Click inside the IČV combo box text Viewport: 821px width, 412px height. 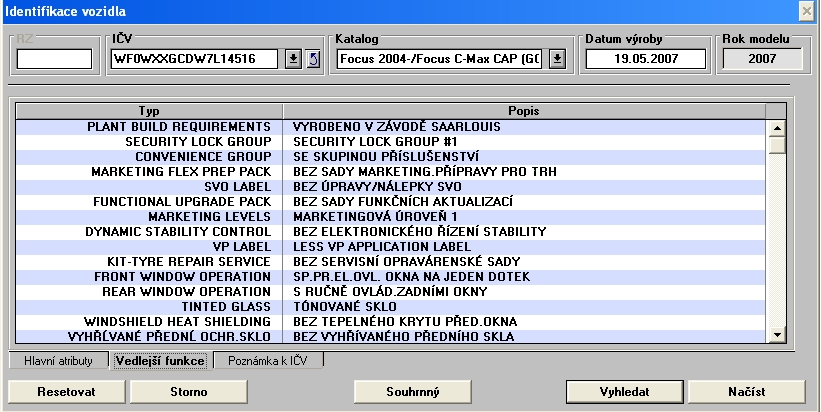(x=195, y=59)
